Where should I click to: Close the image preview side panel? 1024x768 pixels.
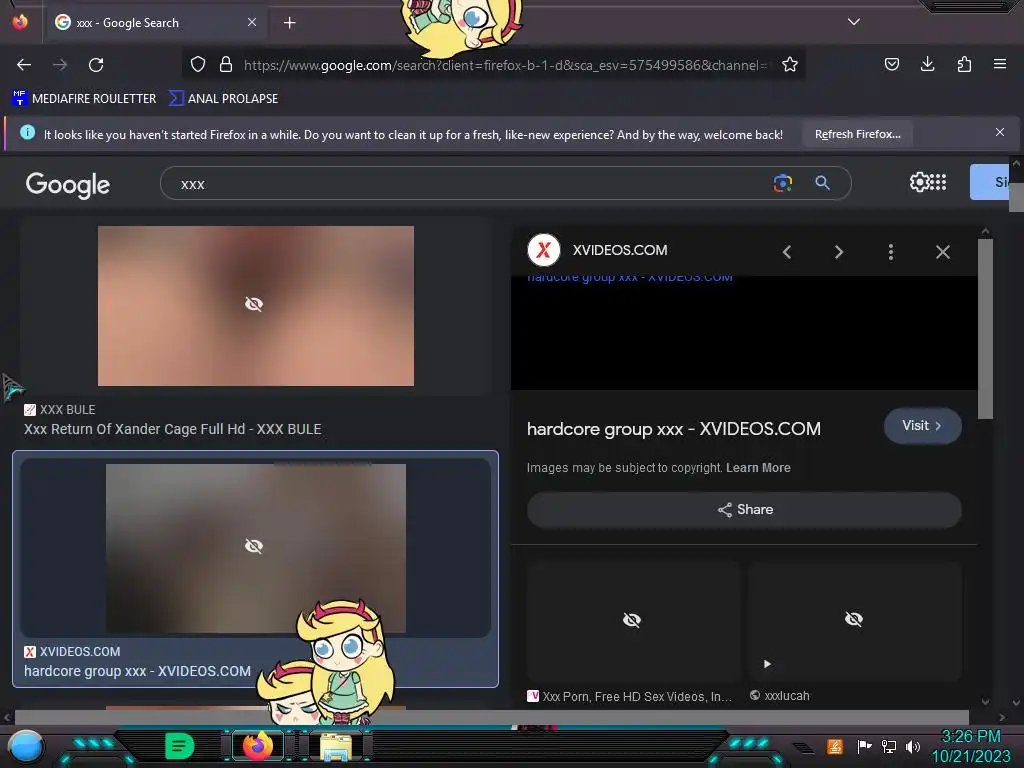click(942, 252)
